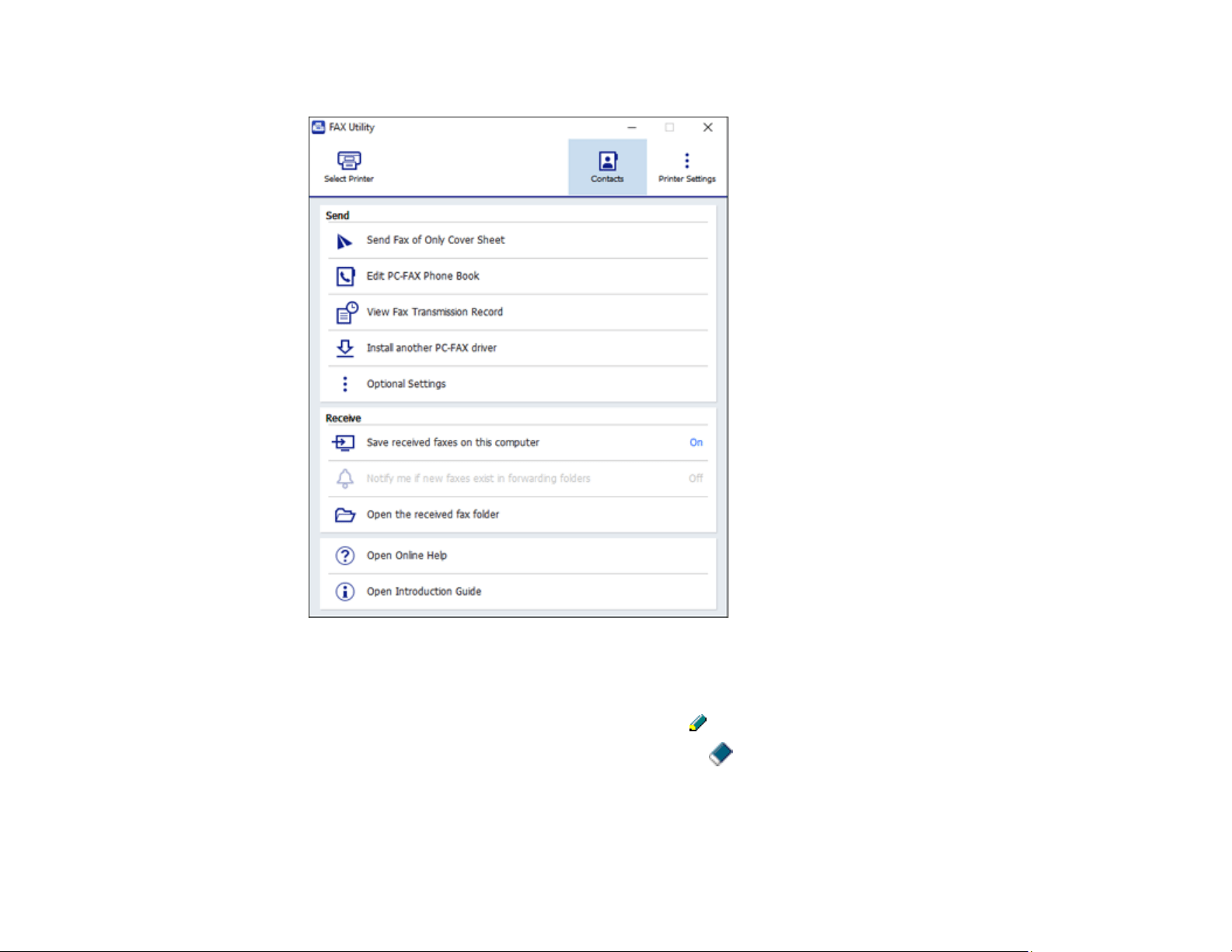Toggle the On status for saving received faxes
The height and width of the screenshot is (952, 1232).
click(x=696, y=442)
